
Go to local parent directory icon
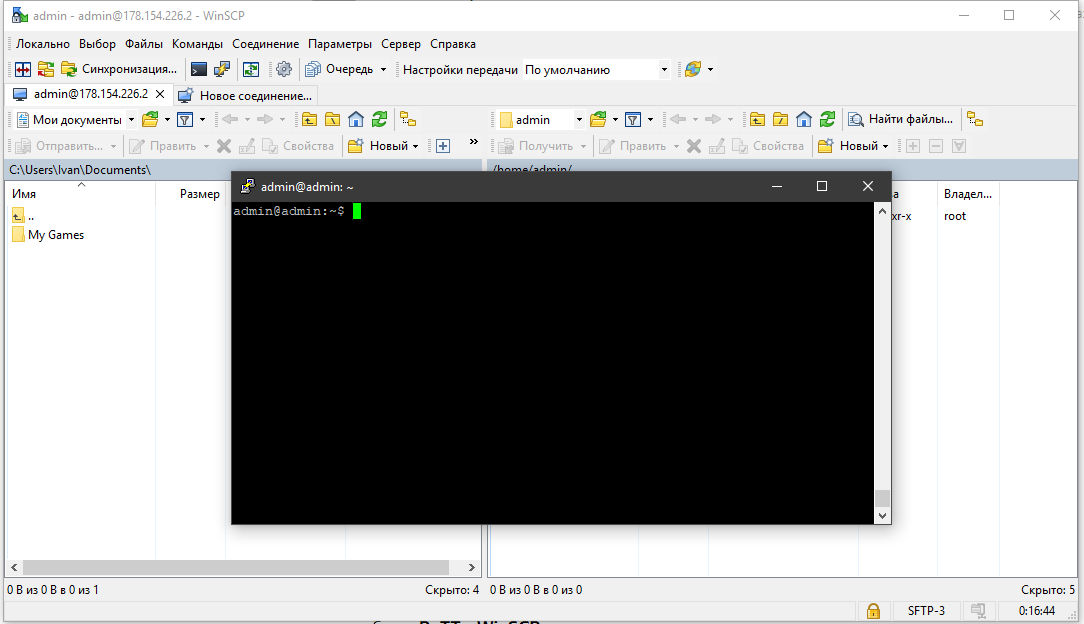click(x=309, y=120)
